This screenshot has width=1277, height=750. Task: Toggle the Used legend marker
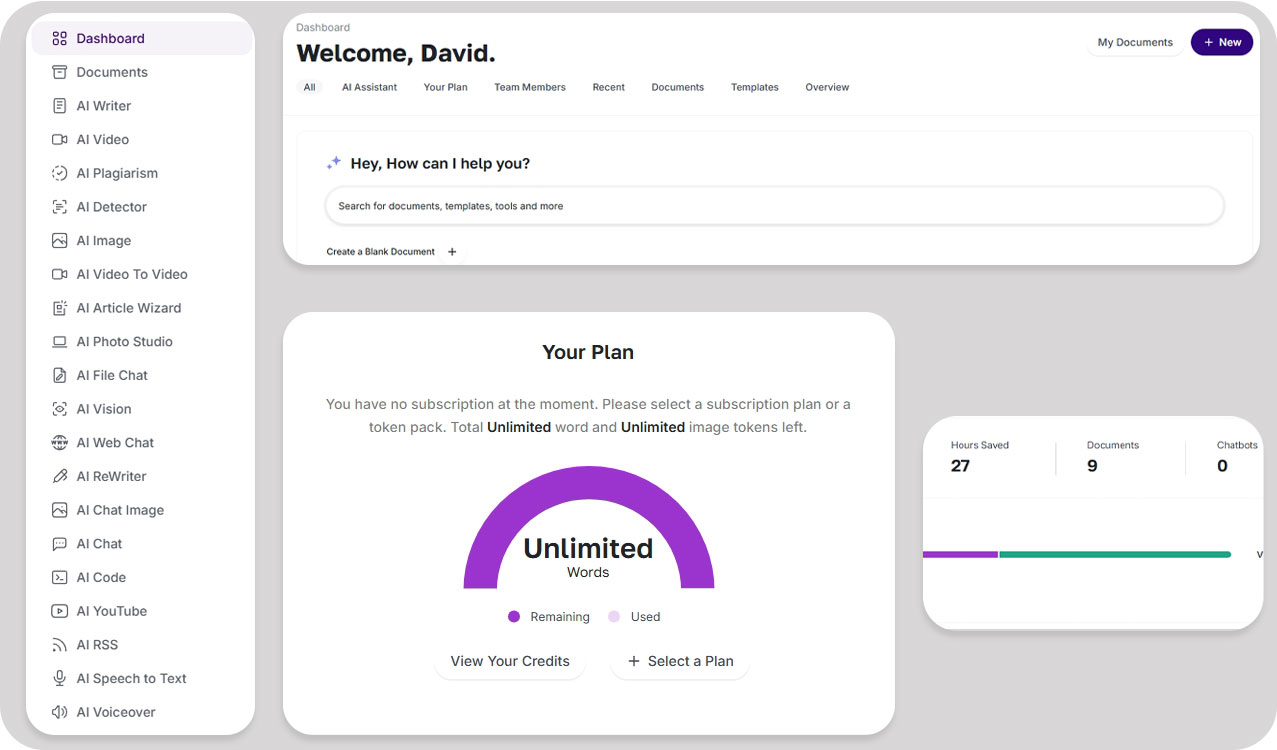[x=614, y=617]
